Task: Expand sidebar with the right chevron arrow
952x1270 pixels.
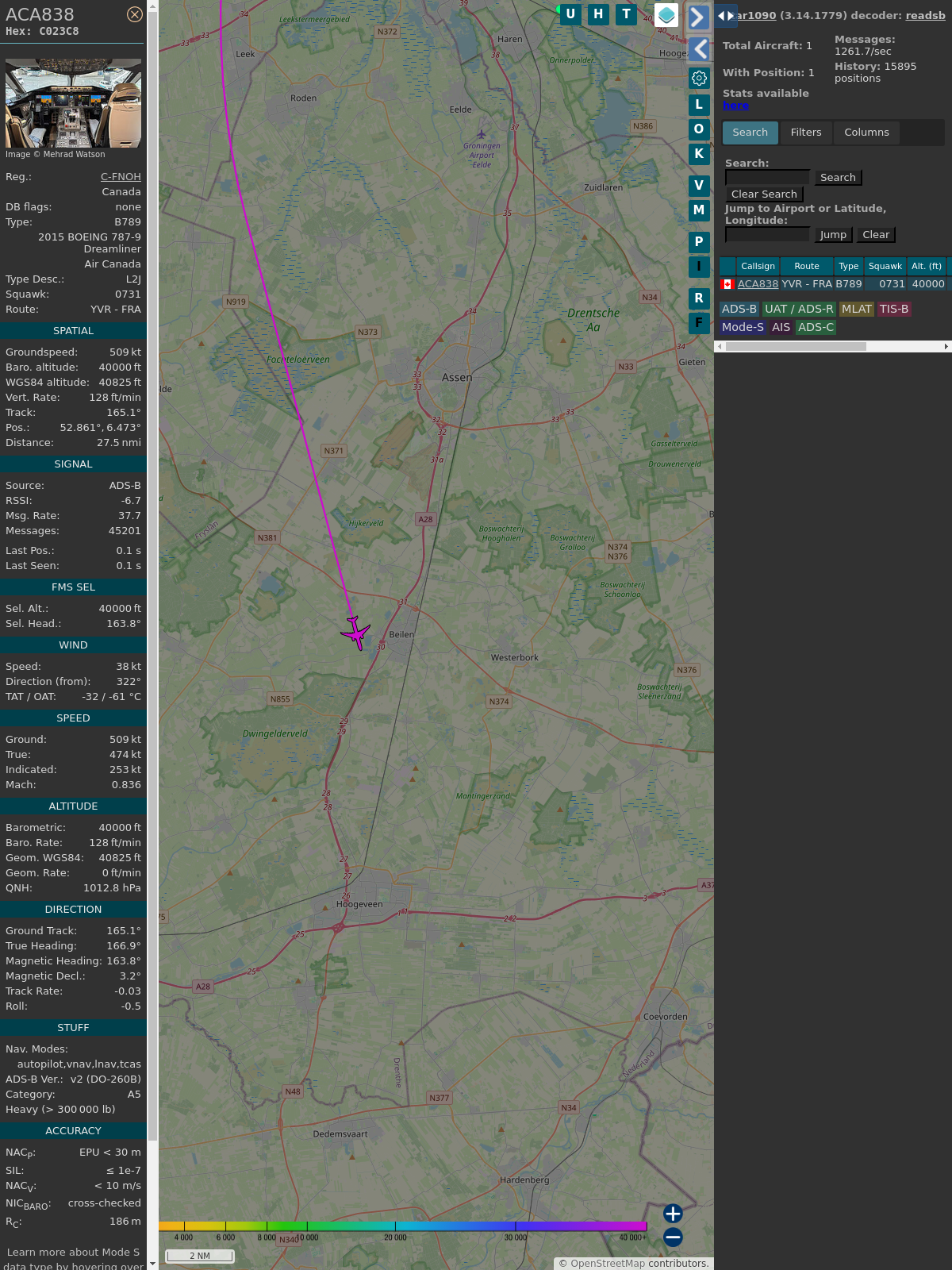Action: 698,17
